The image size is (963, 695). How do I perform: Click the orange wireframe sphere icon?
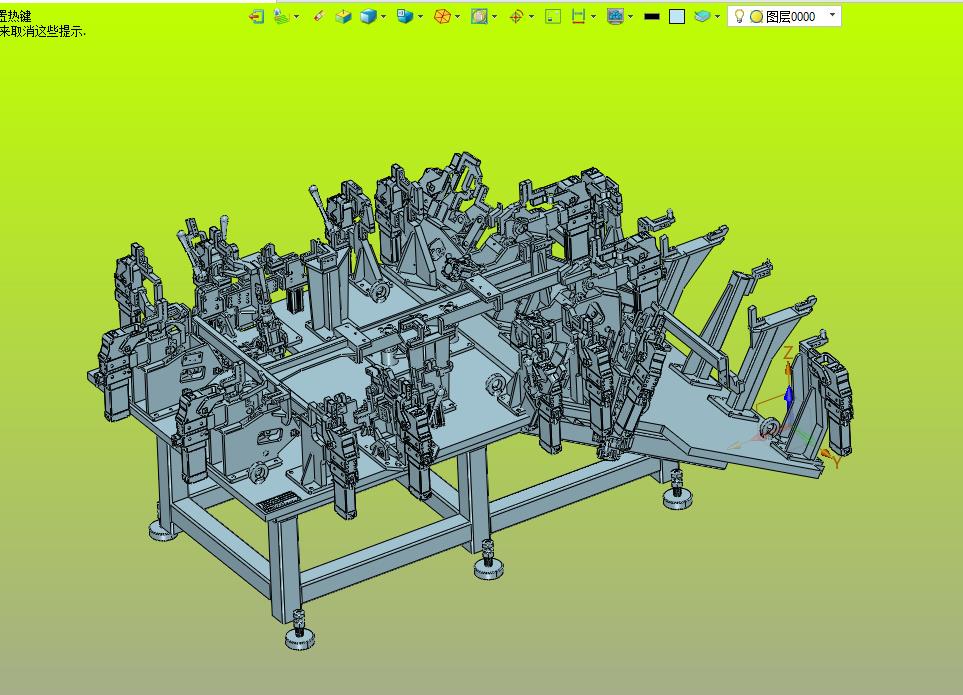[x=442, y=16]
